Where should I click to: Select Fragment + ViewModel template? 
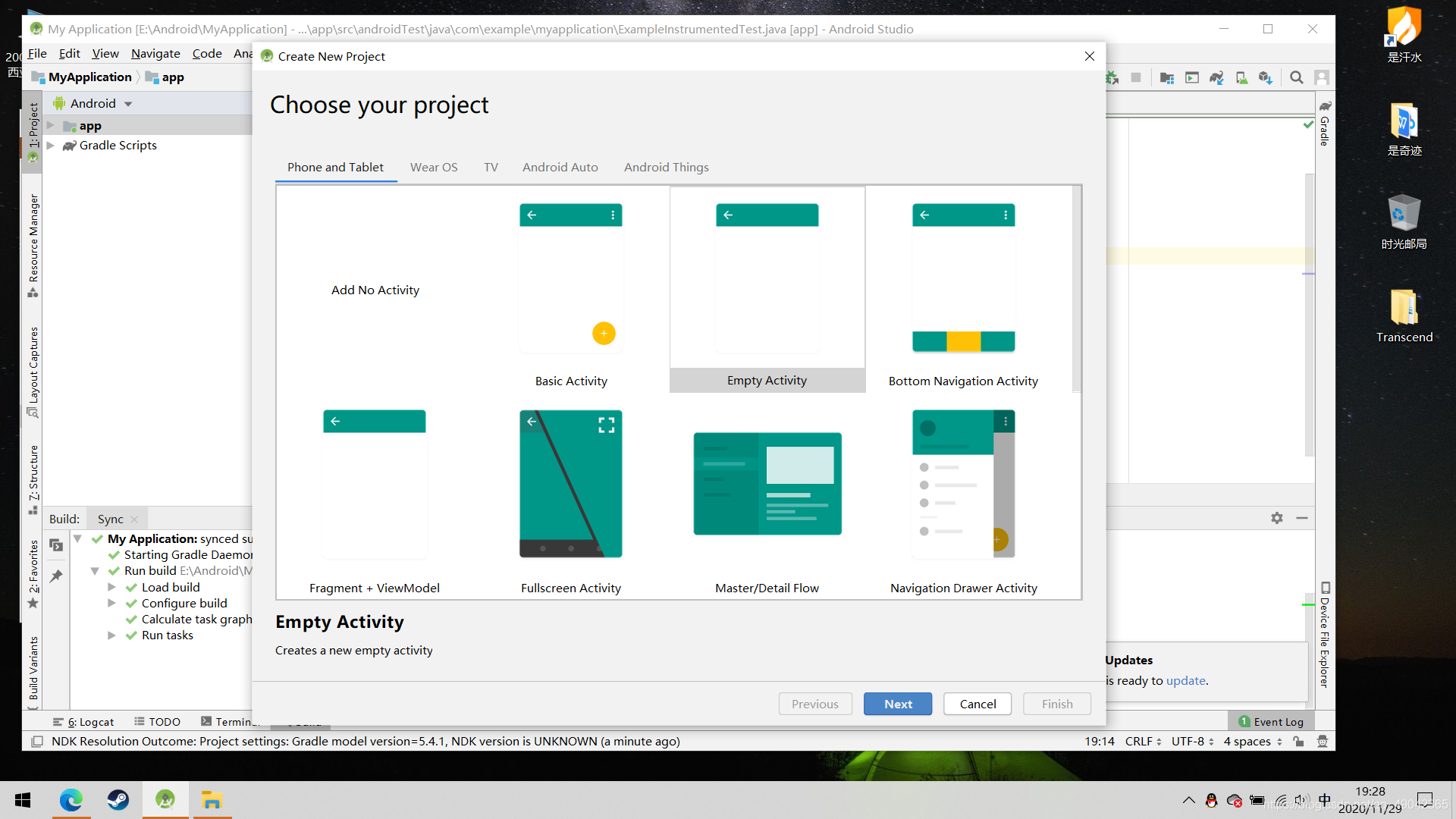[374, 498]
